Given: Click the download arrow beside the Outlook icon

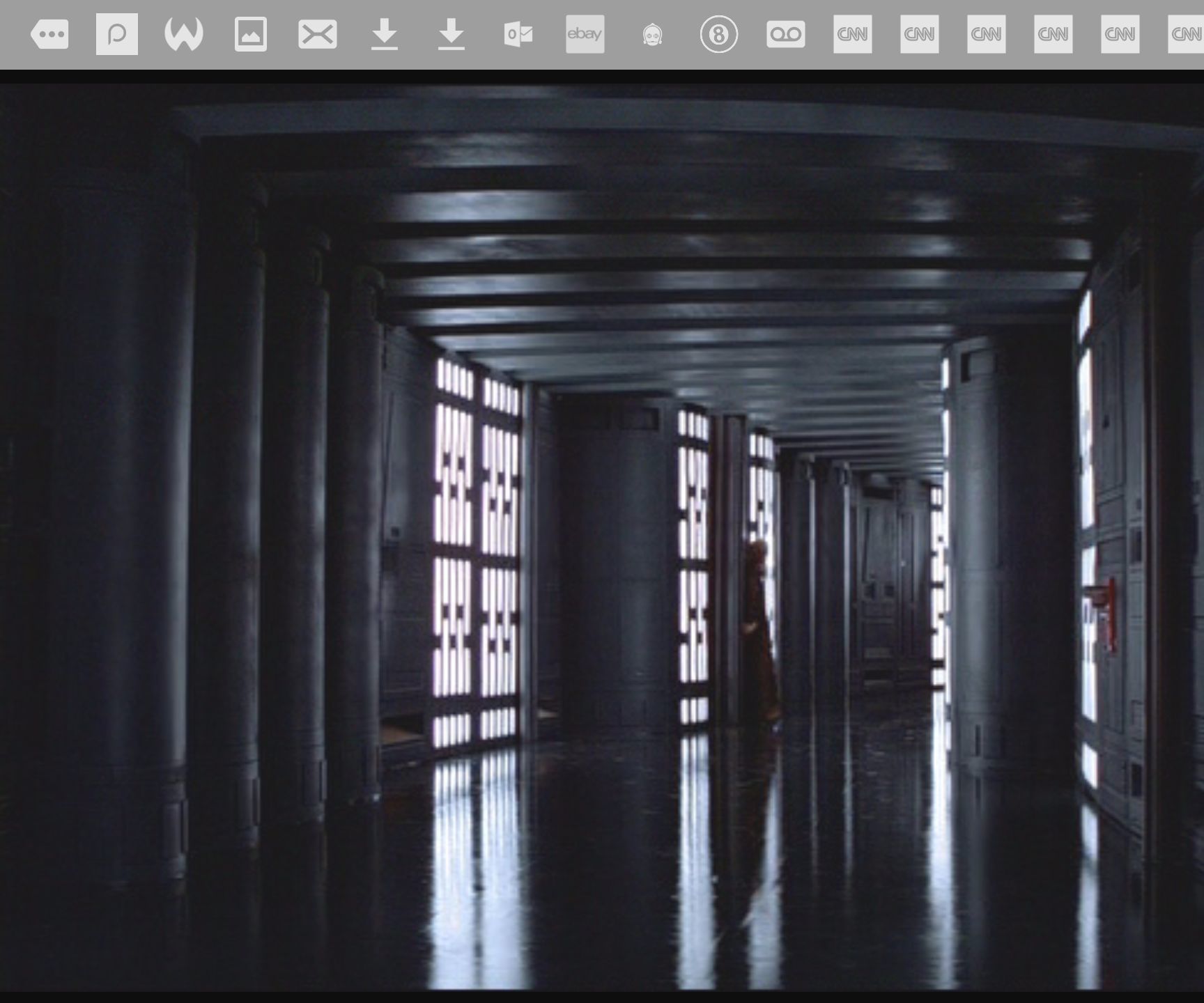Looking at the screenshot, I should [451, 34].
